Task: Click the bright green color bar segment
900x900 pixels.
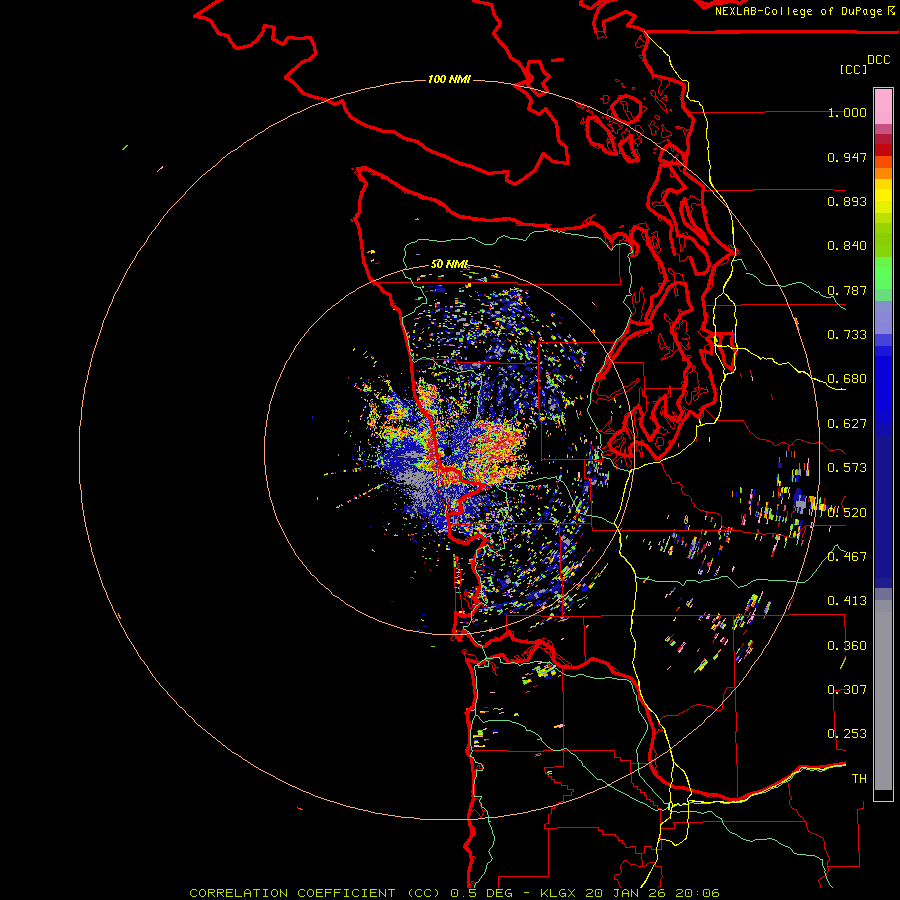Action: click(x=883, y=273)
